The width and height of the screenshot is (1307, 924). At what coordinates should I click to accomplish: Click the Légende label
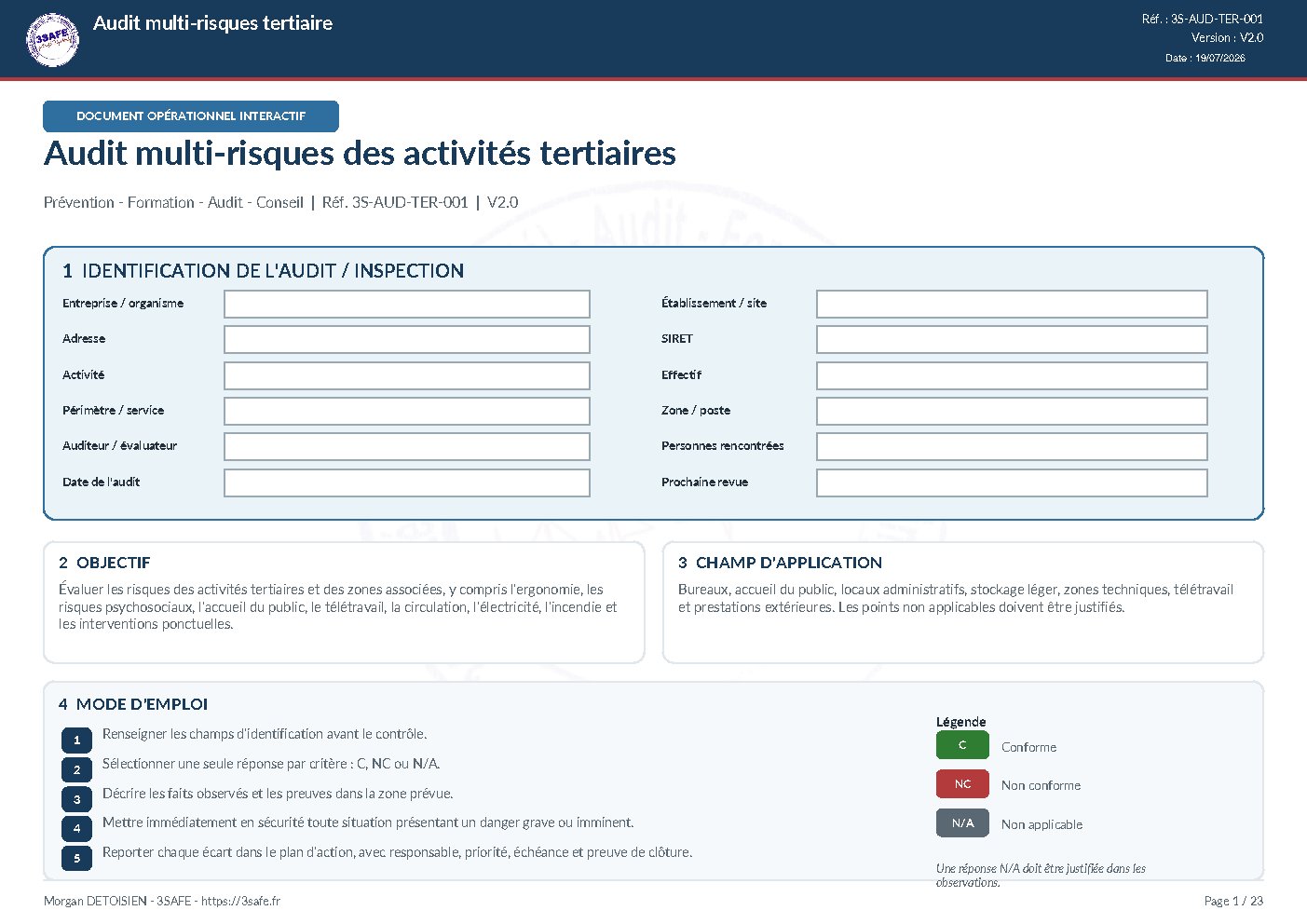click(960, 722)
